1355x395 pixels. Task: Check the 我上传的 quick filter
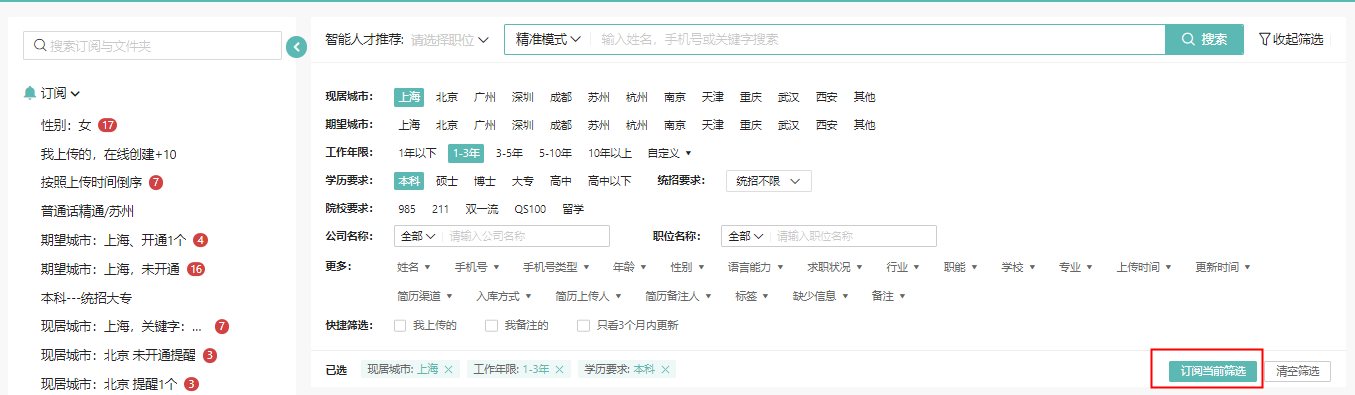pyautogui.click(x=400, y=326)
